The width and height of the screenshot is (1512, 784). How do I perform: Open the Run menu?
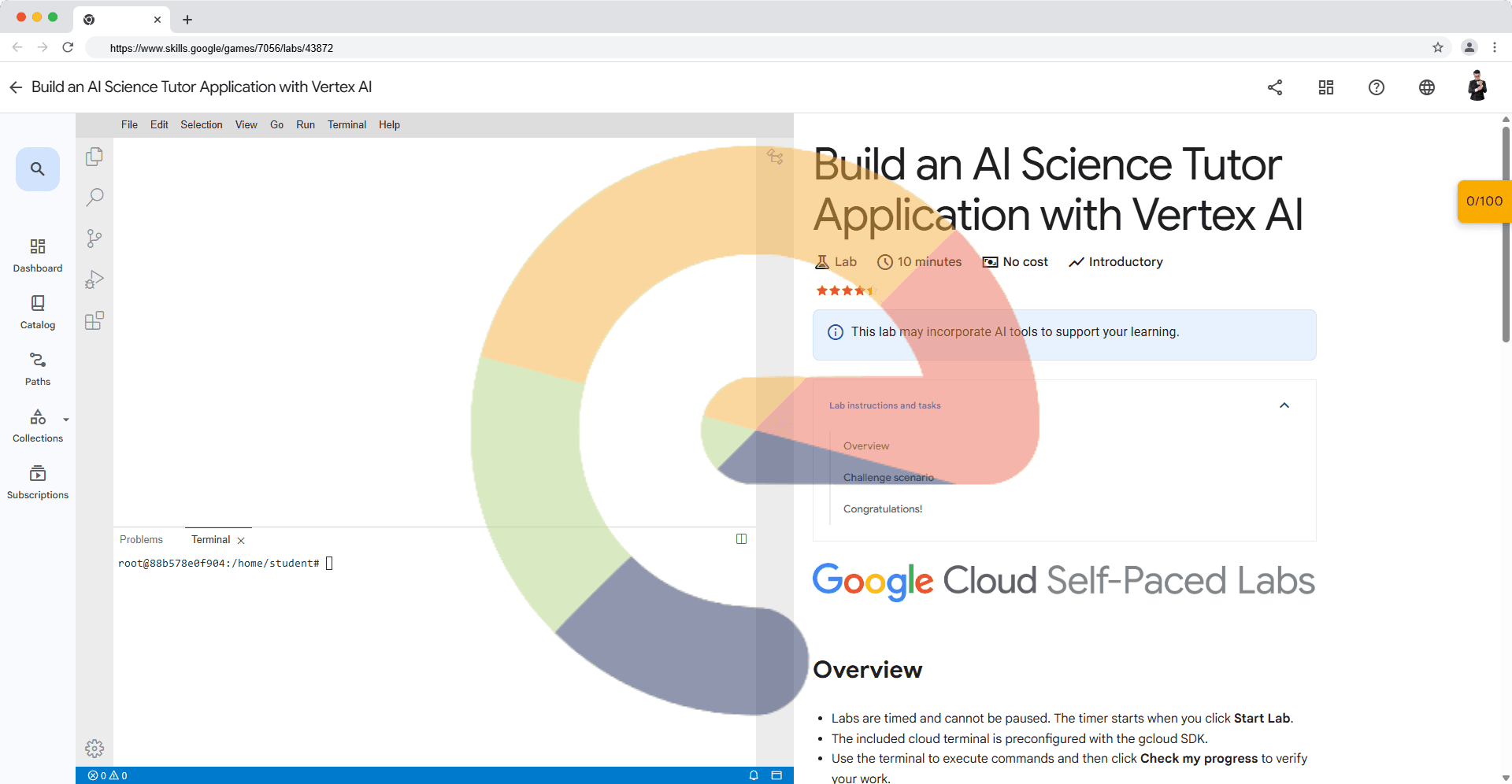[x=306, y=124]
